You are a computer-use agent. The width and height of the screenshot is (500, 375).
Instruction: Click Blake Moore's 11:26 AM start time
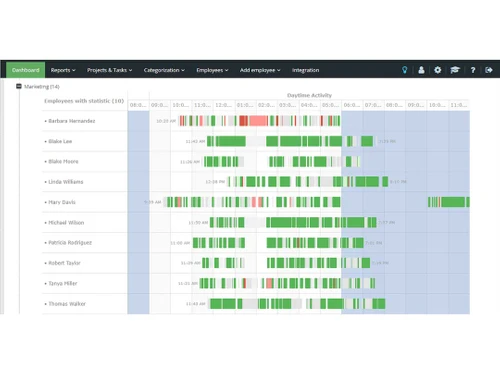point(190,162)
